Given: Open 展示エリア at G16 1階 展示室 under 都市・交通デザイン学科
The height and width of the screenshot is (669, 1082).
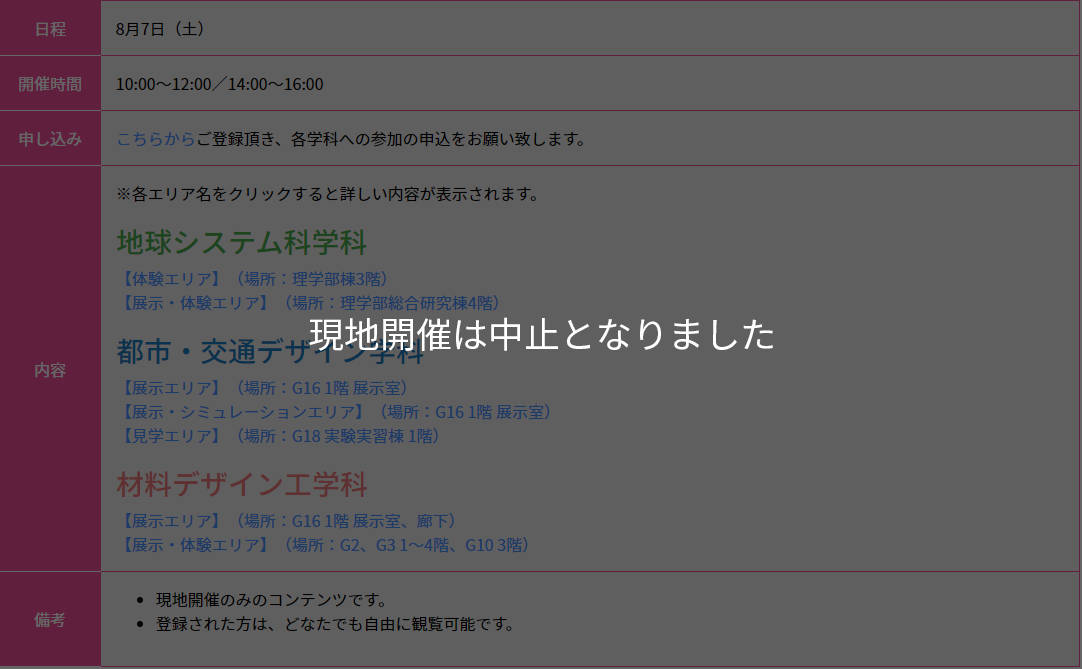Looking at the screenshot, I should pyautogui.click(x=262, y=387).
